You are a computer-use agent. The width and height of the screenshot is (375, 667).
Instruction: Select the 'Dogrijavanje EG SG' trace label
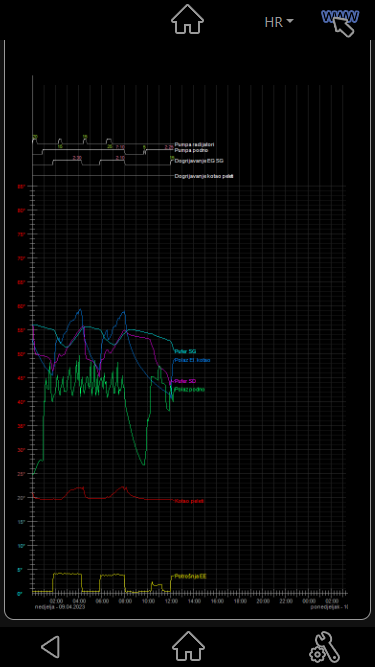tap(199, 161)
